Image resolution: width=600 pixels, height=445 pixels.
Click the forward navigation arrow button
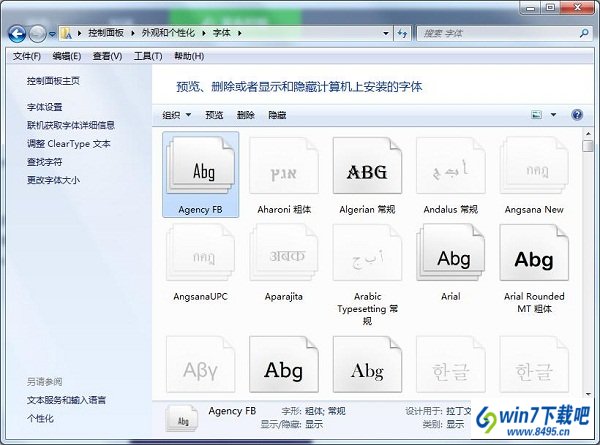[x=37, y=34]
